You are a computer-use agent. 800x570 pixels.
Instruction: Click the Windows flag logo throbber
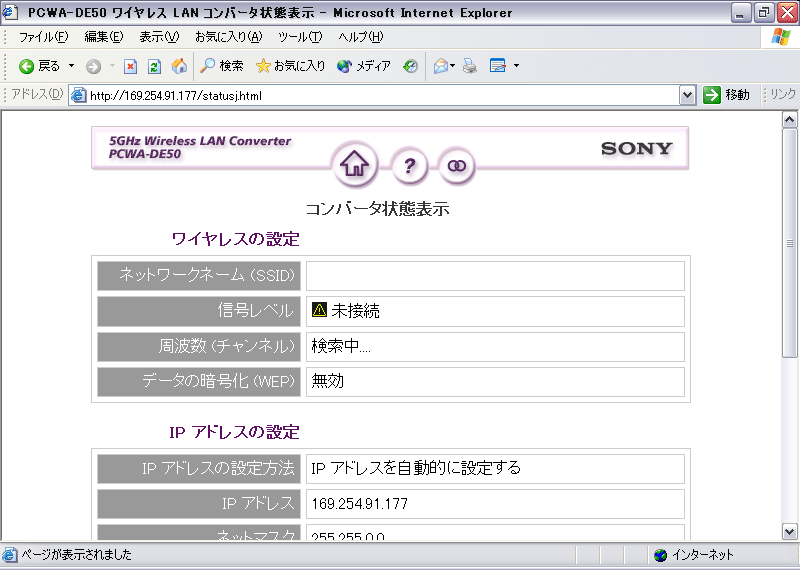click(780, 37)
